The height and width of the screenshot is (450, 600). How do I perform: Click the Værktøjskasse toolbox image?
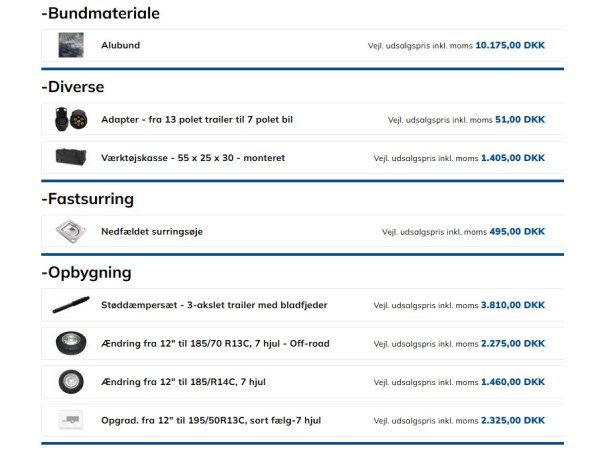71,158
